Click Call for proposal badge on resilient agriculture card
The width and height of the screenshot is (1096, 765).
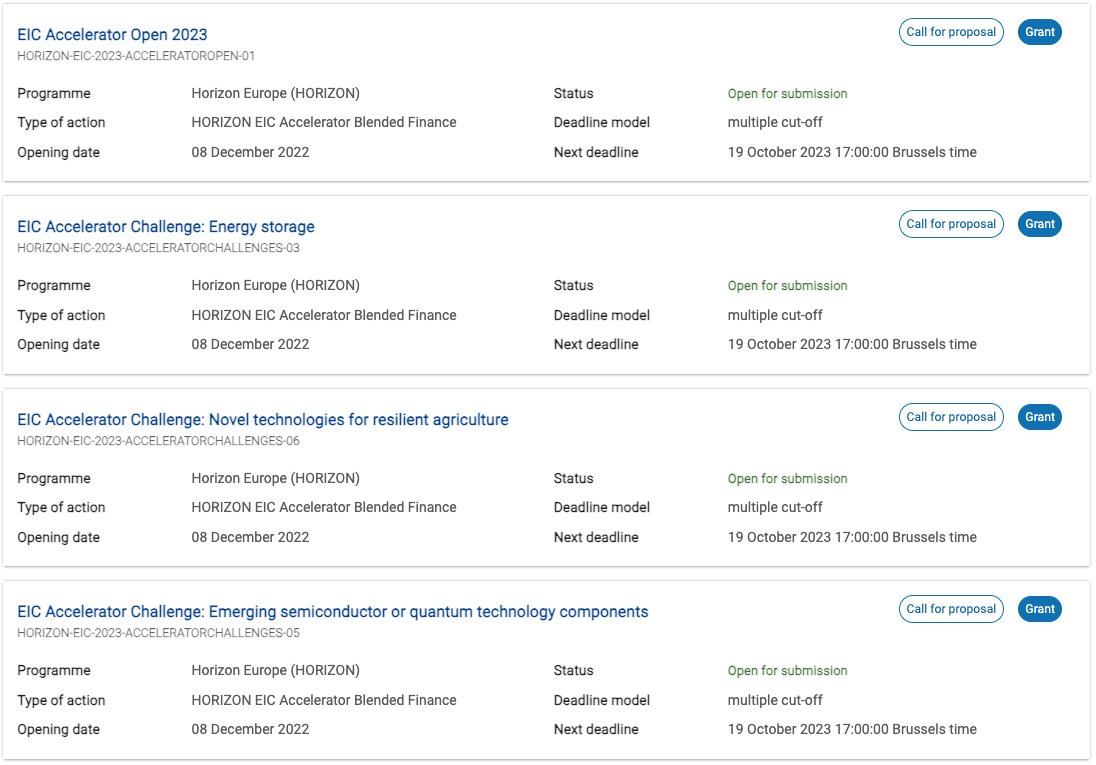(x=951, y=417)
